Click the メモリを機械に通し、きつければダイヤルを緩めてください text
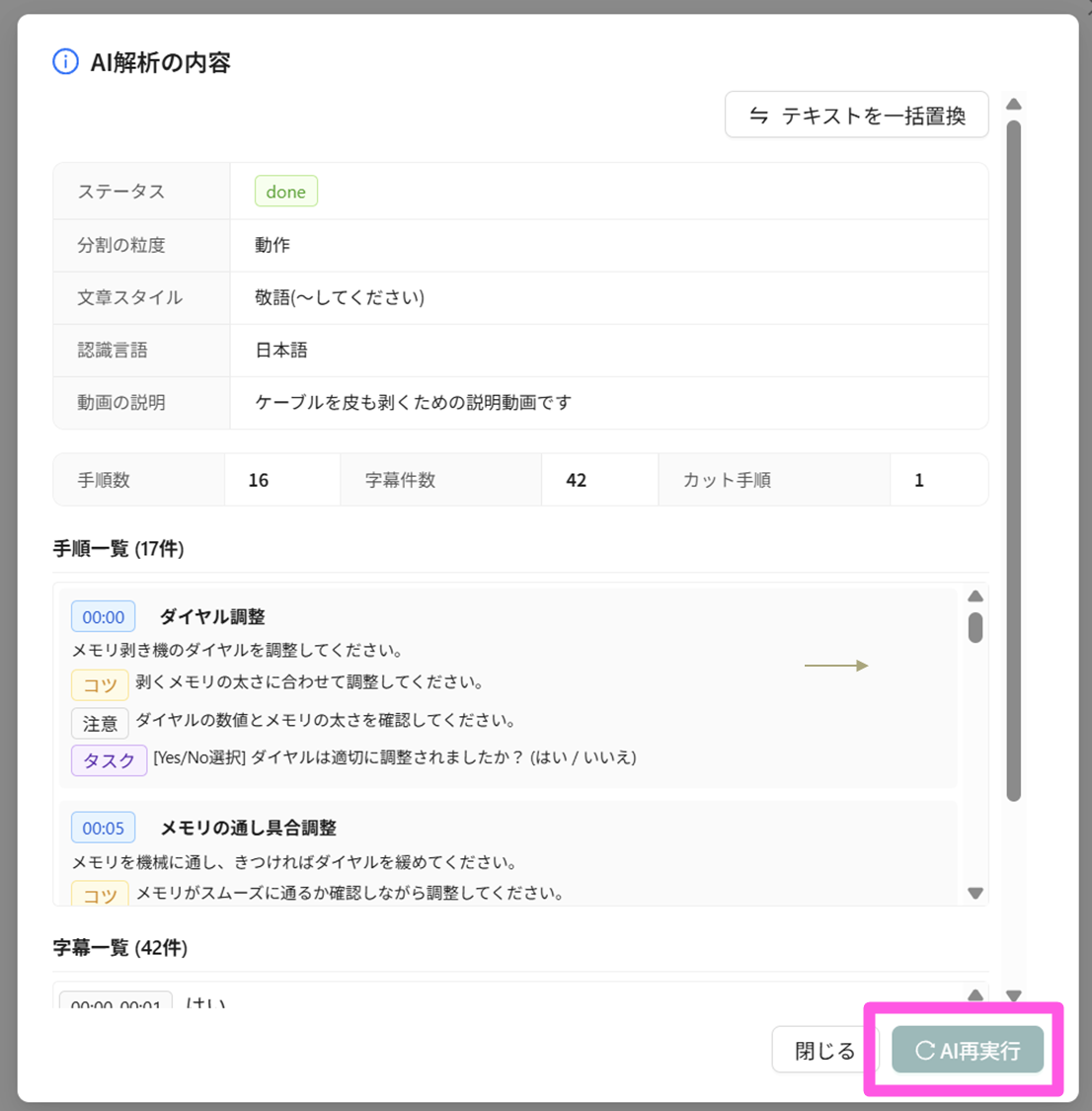 point(294,861)
